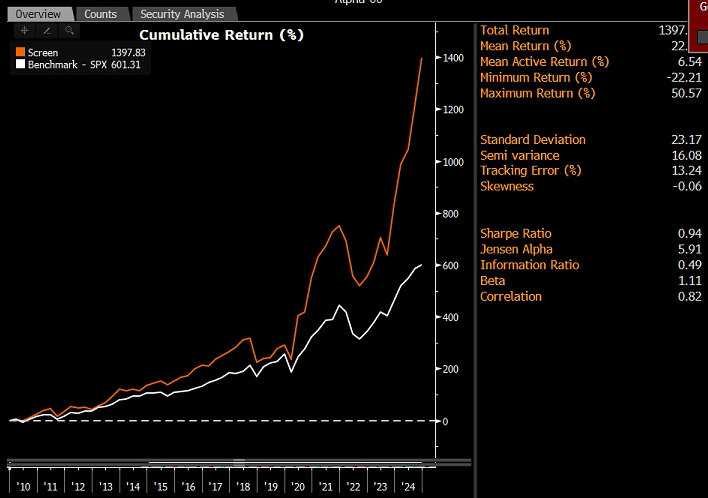This screenshot has width=708, height=498.
Task: Click the Mean Active Return (%) label
Action: pos(545,62)
